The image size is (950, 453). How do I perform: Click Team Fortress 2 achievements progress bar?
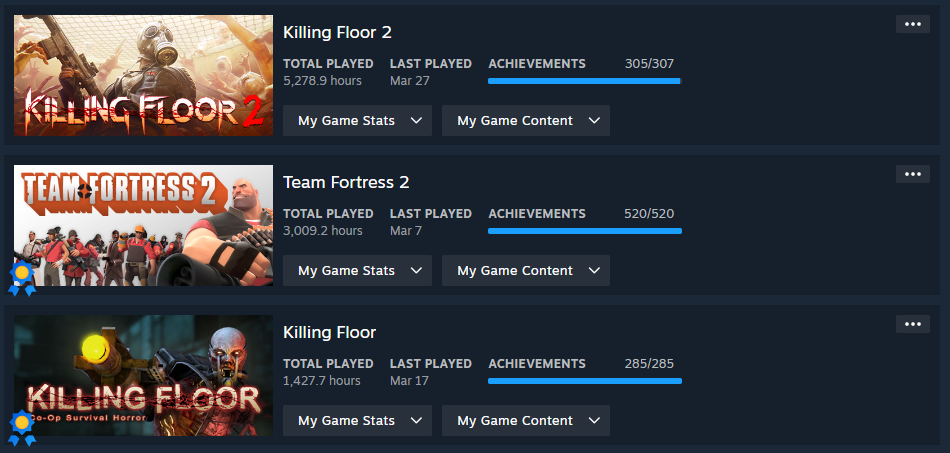click(x=584, y=231)
